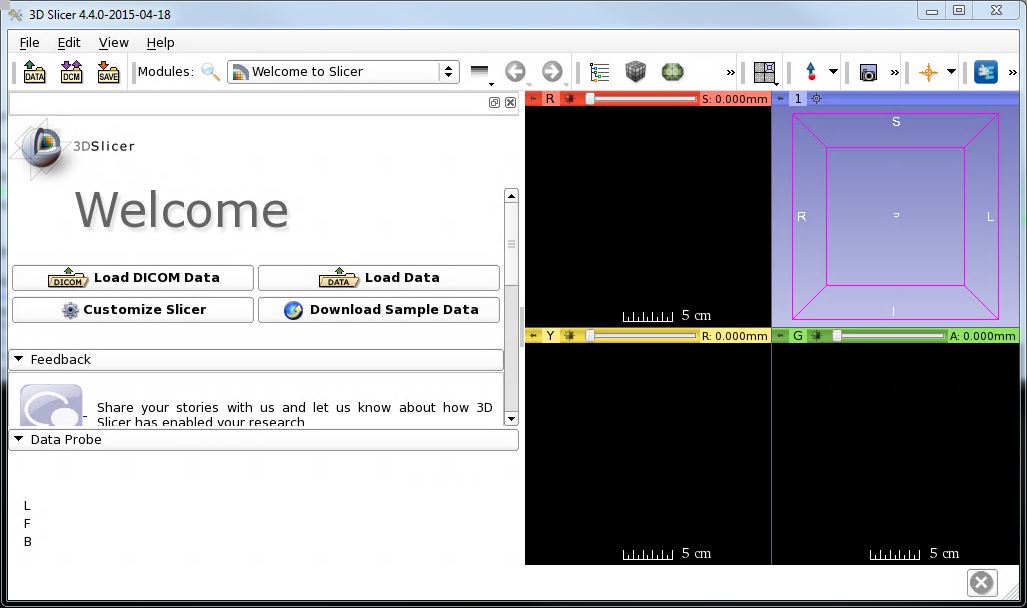Open the Welcome to Slicer modules dropdown
Image resolution: width=1027 pixels, height=608 pixels.
[343, 72]
